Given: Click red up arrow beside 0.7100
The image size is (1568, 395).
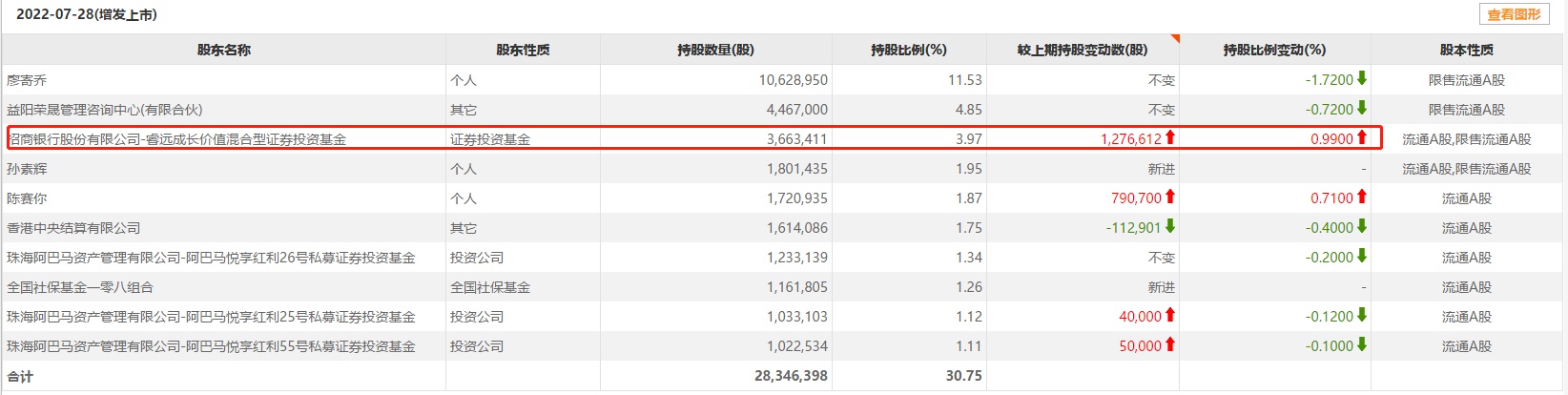Looking at the screenshot, I should [1362, 197].
